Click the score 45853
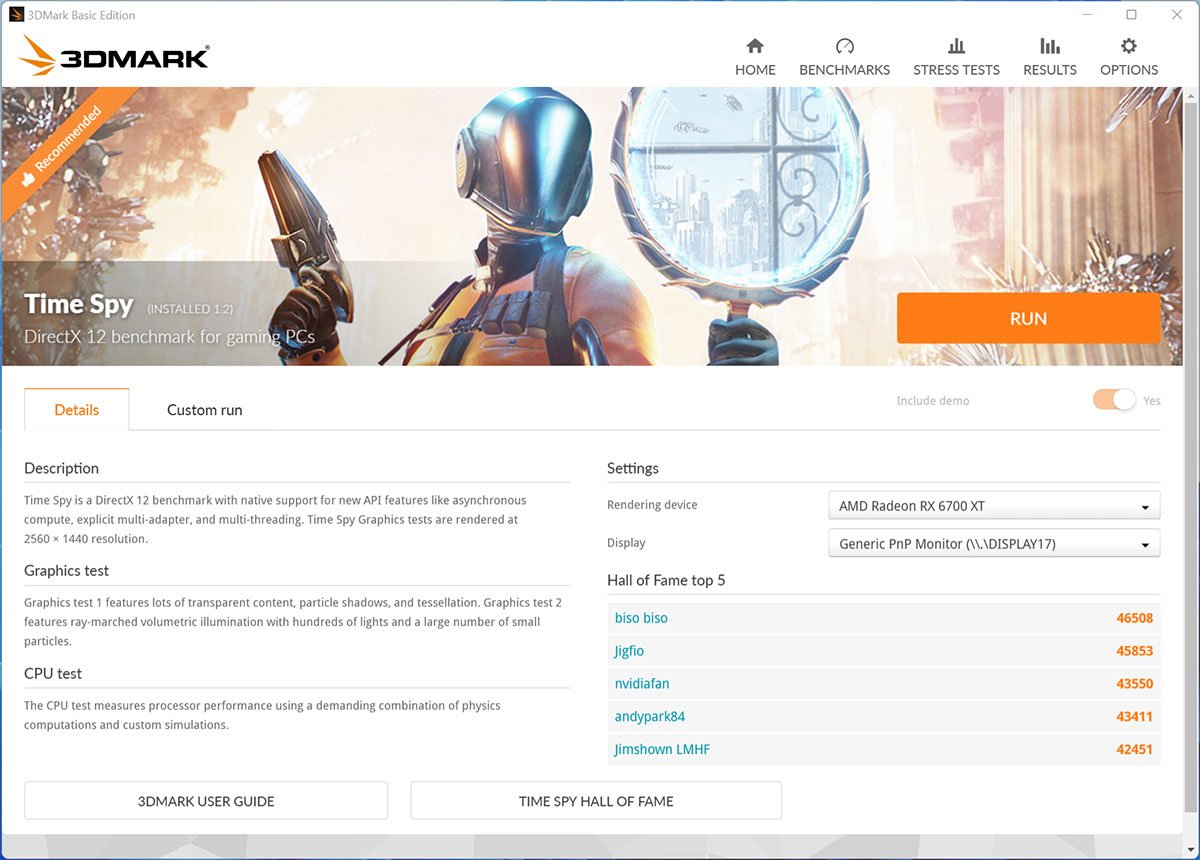 point(1135,651)
